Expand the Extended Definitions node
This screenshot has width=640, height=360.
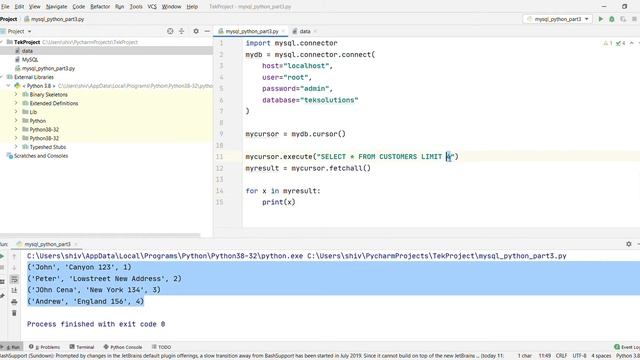point(16,103)
